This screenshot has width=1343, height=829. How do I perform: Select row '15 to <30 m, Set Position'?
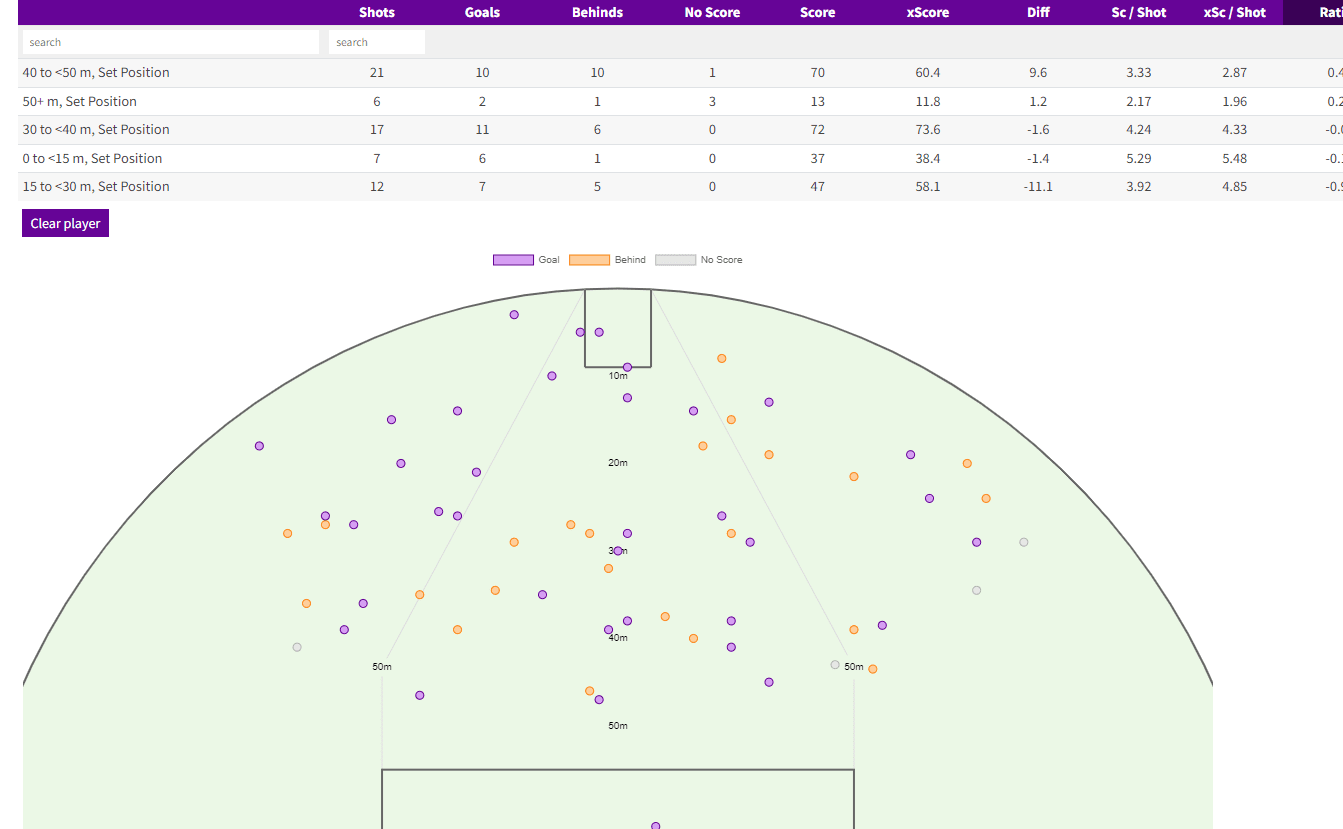pos(680,187)
